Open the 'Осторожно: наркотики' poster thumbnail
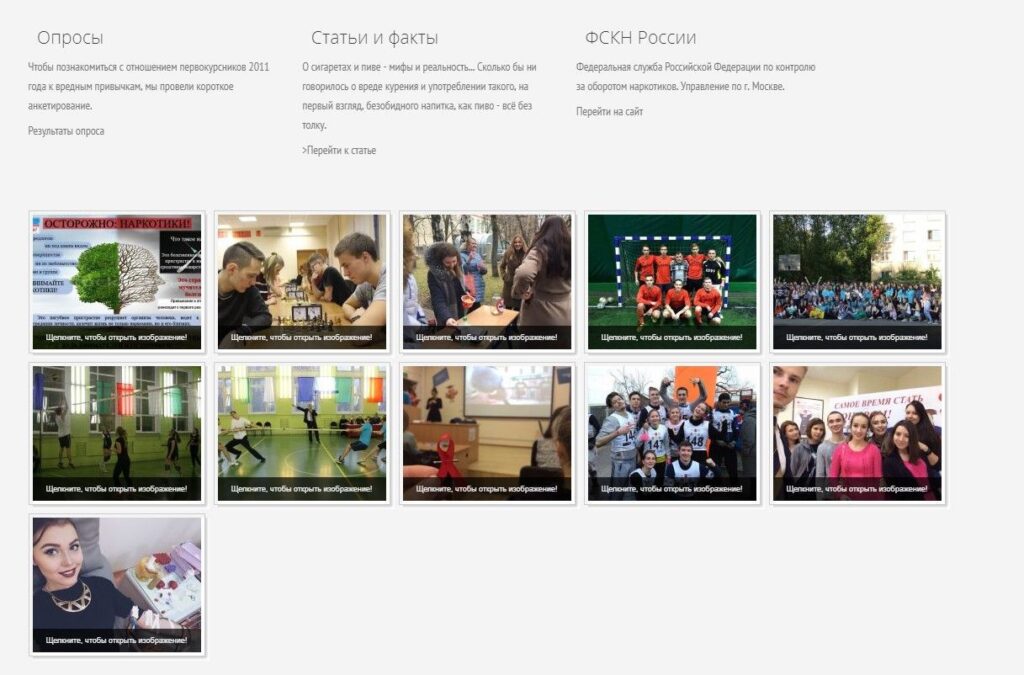Screen dimensions: 1024x675 (x=117, y=281)
